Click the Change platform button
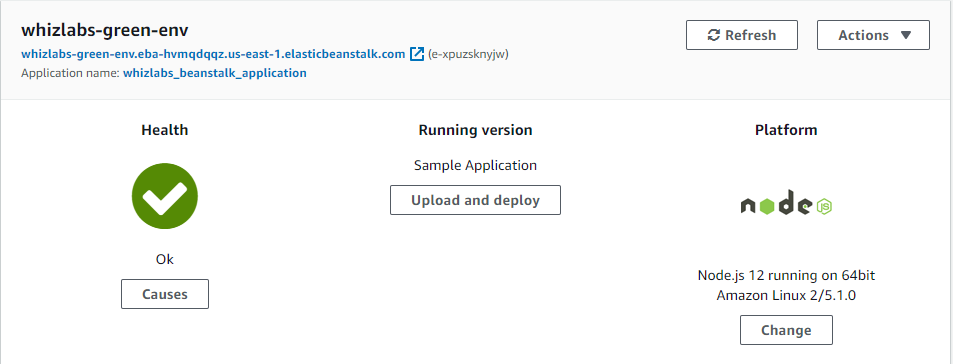 (786, 330)
